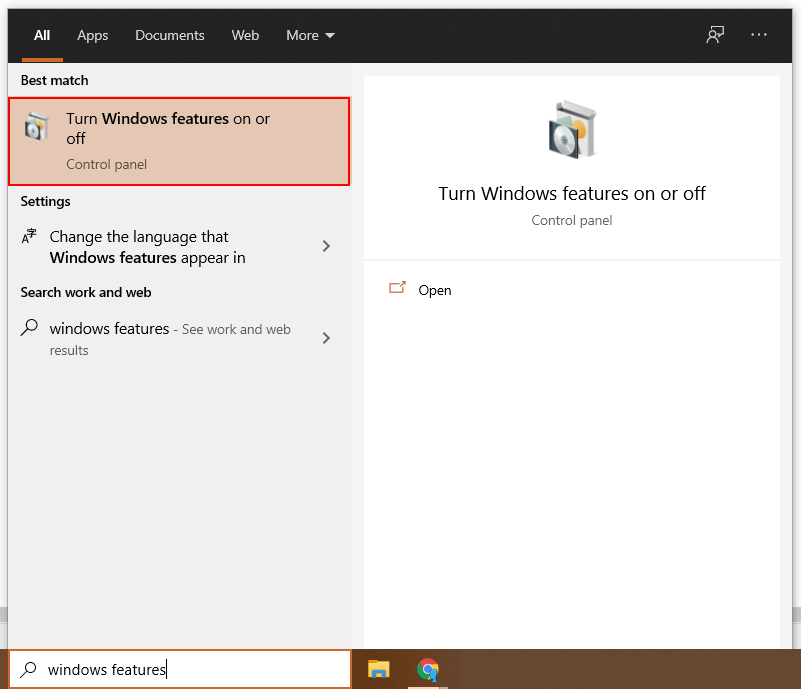Image resolution: width=801 pixels, height=690 pixels.
Task: Open Chrome from the taskbar
Action: click(428, 669)
